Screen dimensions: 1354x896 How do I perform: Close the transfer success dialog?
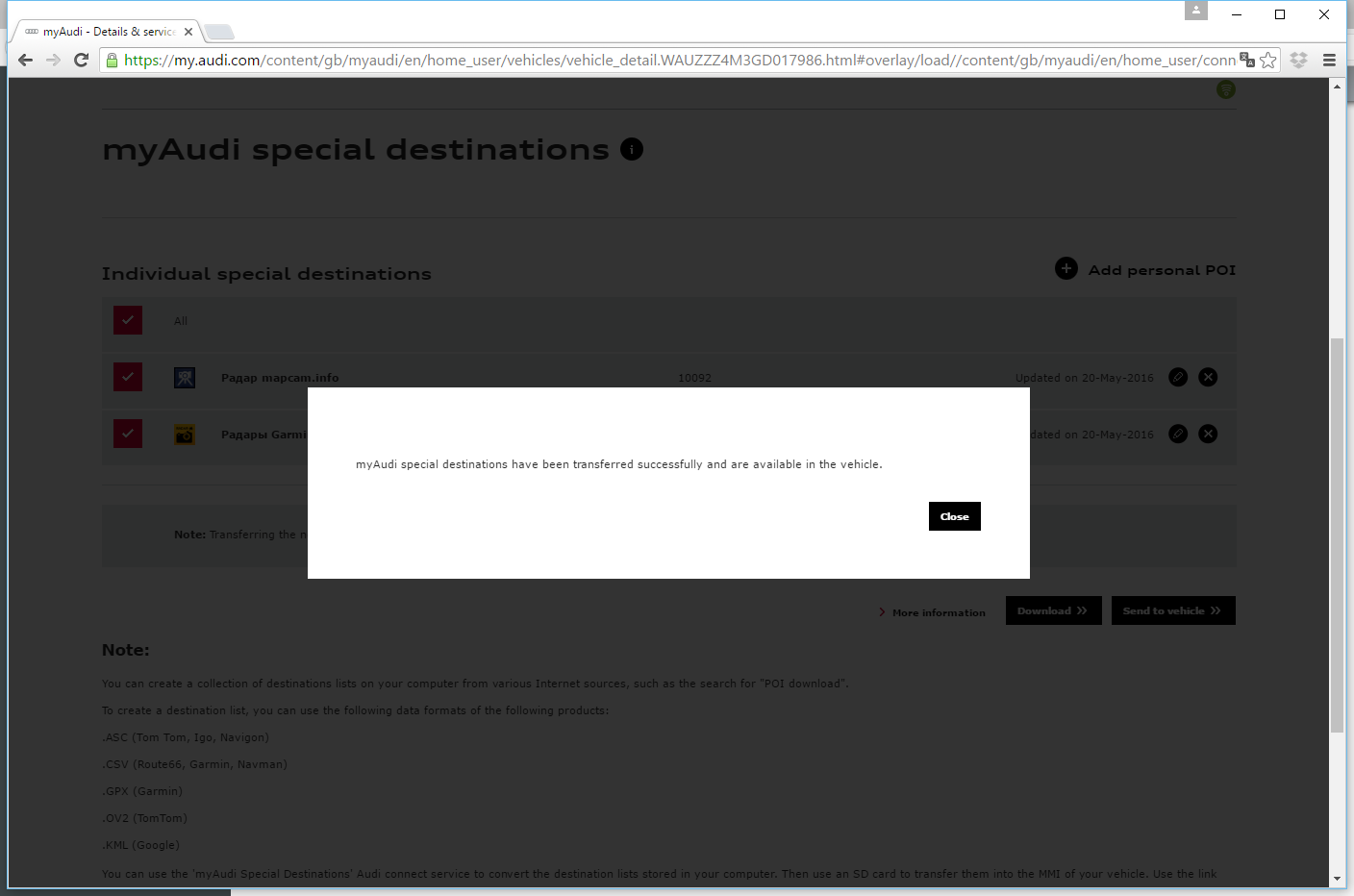click(954, 516)
